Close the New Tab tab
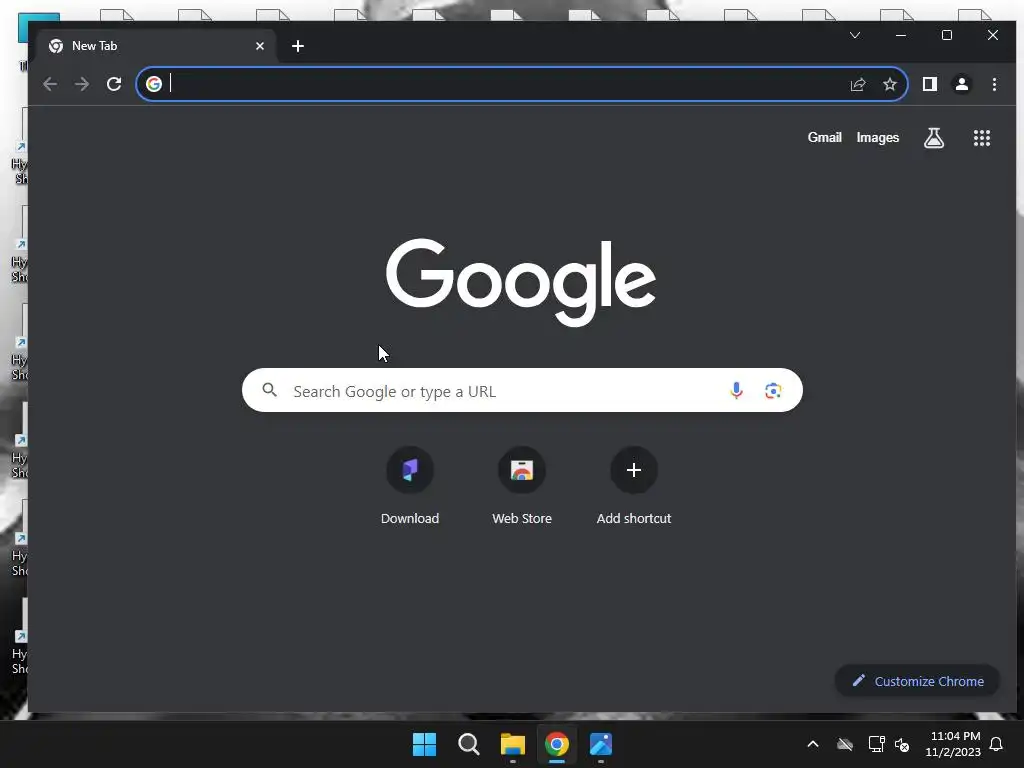The image size is (1024, 768). 260,46
